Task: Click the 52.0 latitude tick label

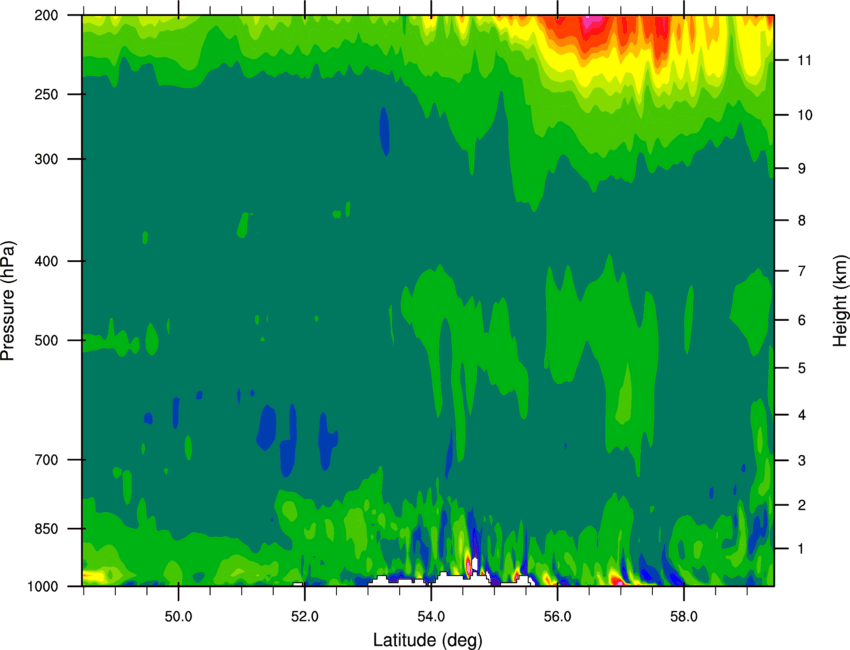Action: (305, 617)
